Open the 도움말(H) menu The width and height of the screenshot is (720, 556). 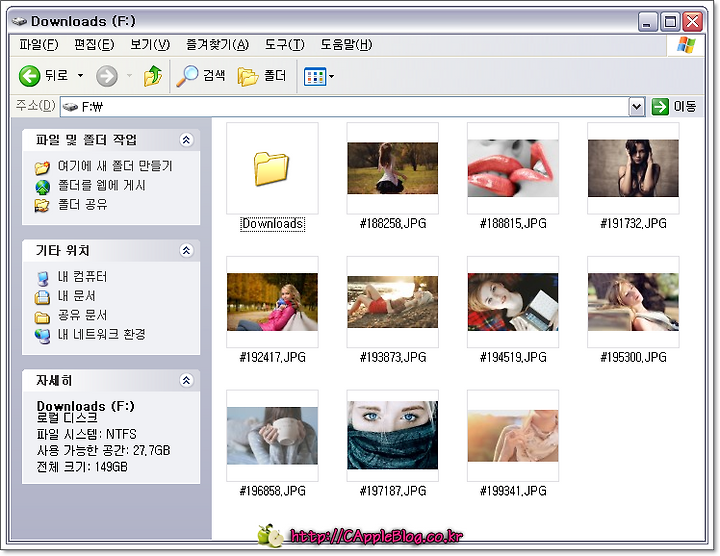coord(346,45)
